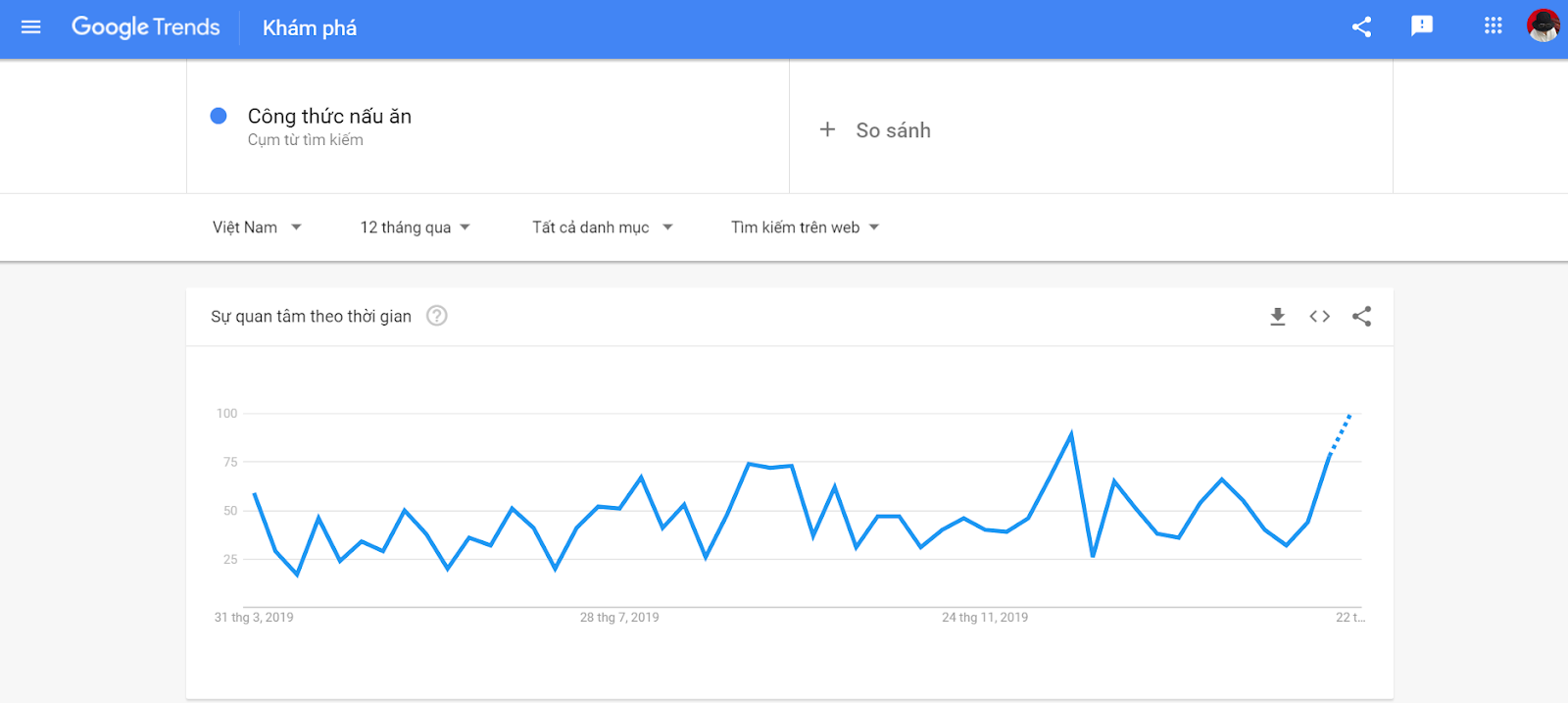The height and width of the screenshot is (703, 1568).
Task: Click the blue dot beside 'Công thức nấu ăn'
Action: (219, 116)
